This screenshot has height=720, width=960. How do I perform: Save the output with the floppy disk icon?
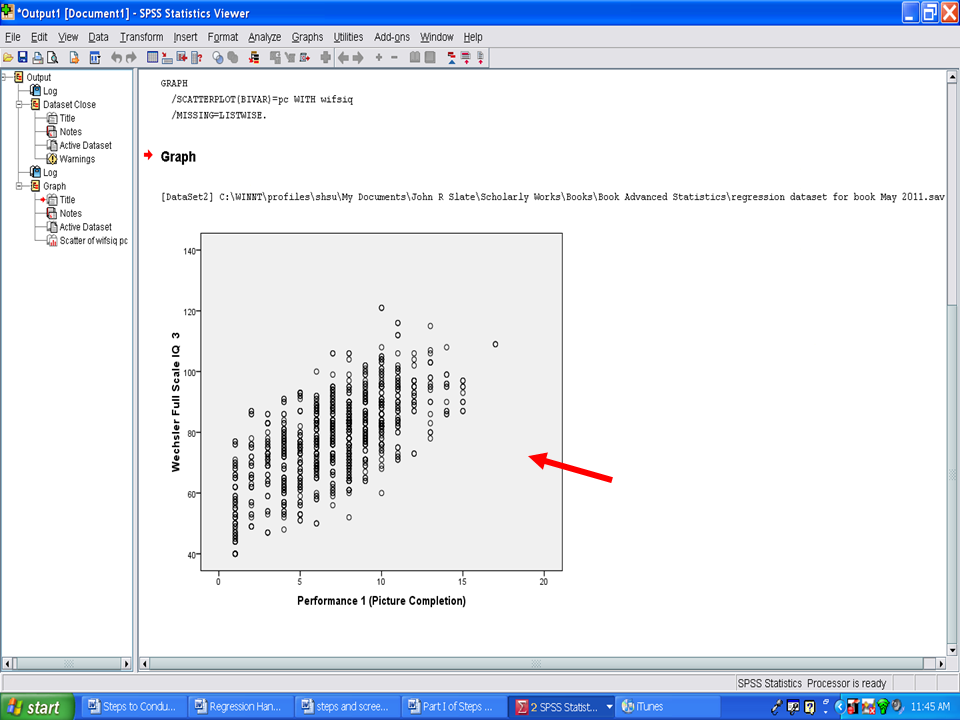(x=22, y=58)
